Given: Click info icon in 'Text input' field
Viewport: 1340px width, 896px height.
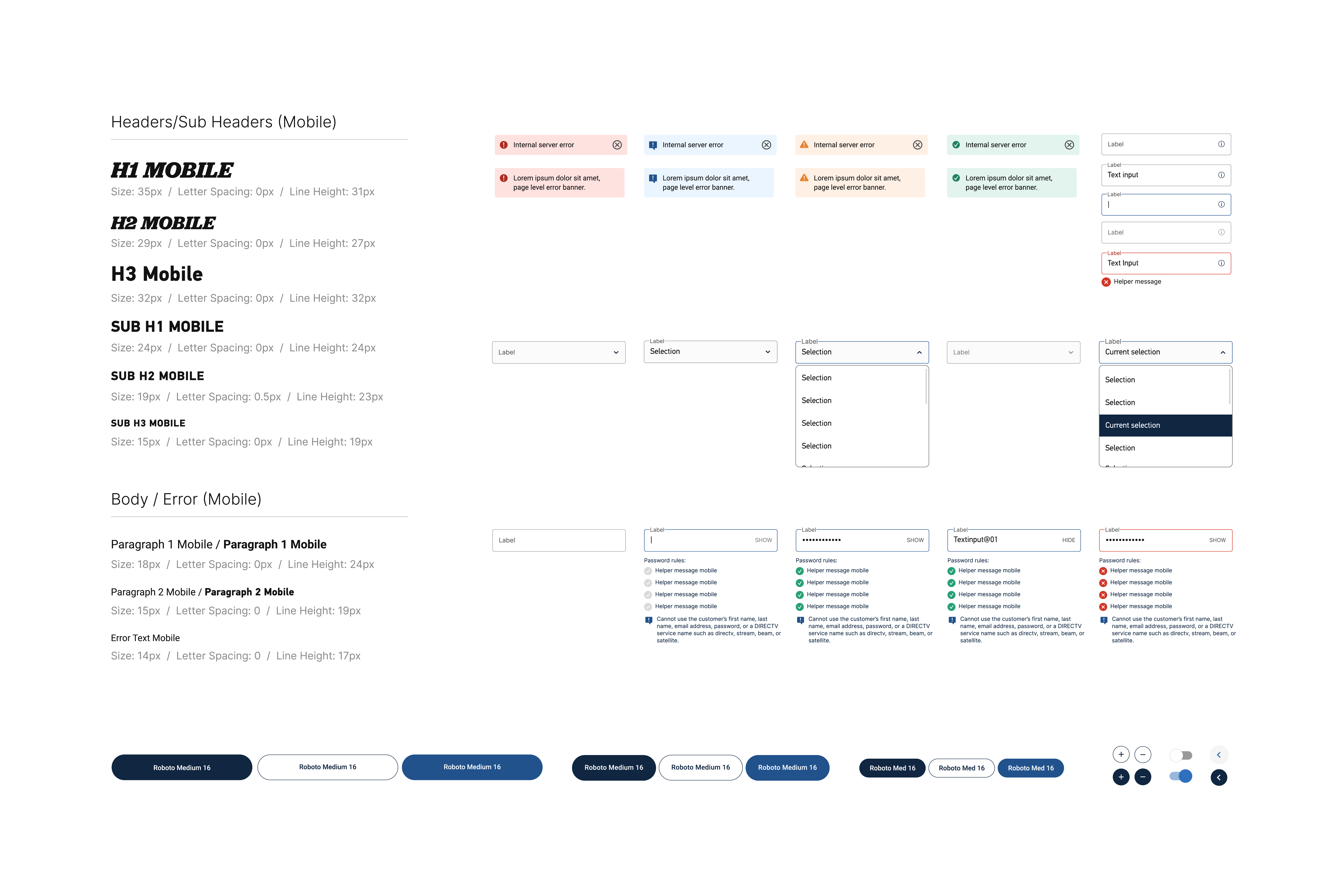Looking at the screenshot, I should 1221,175.
